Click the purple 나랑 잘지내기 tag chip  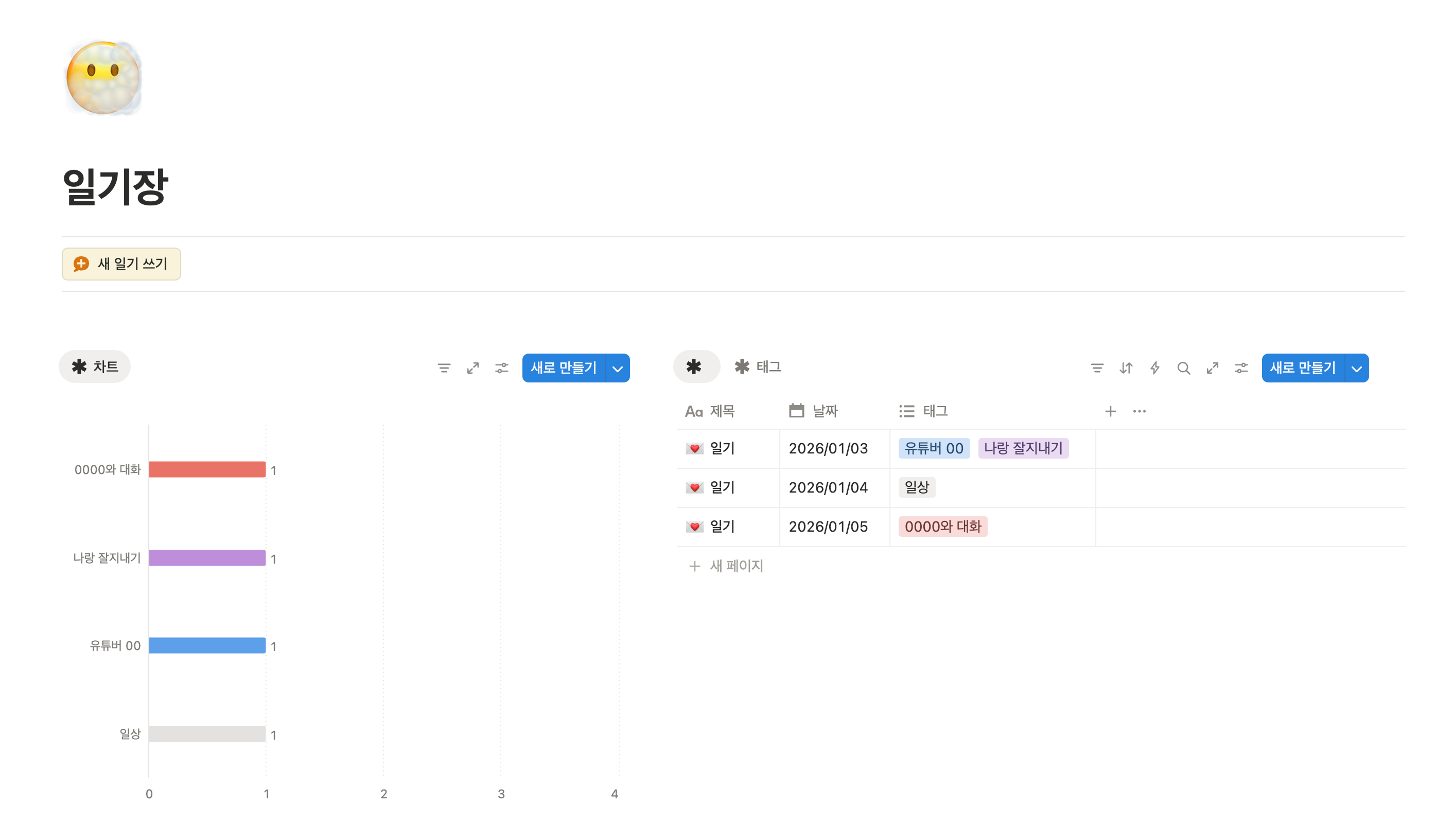(x=1024, y=448)
